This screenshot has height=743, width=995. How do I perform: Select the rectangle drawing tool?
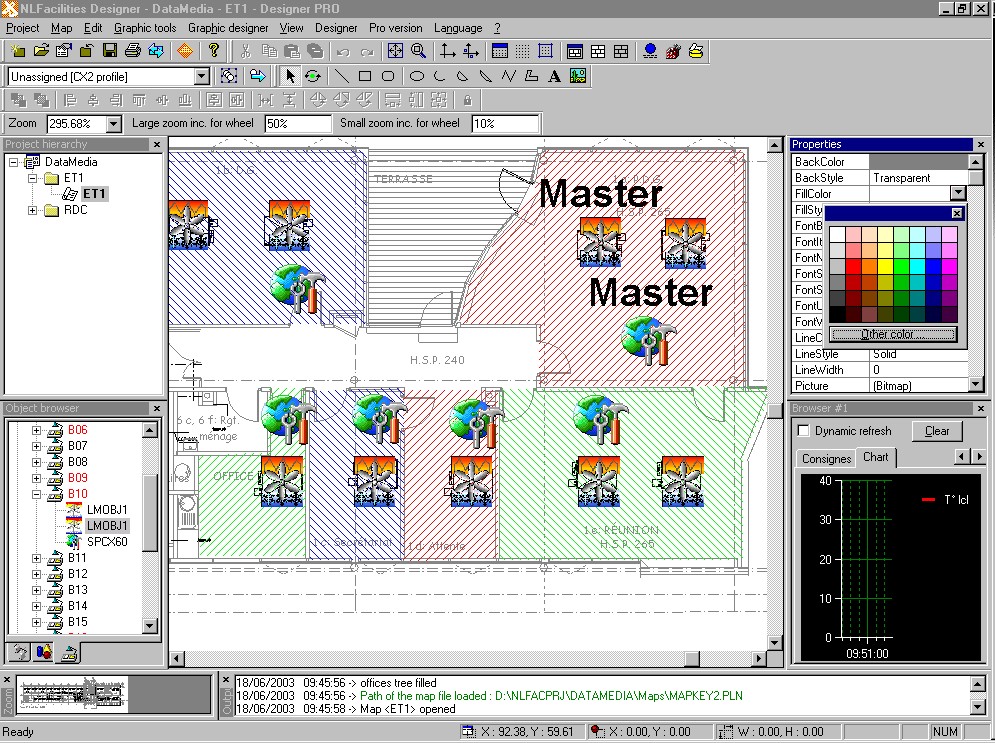point(365,76)
